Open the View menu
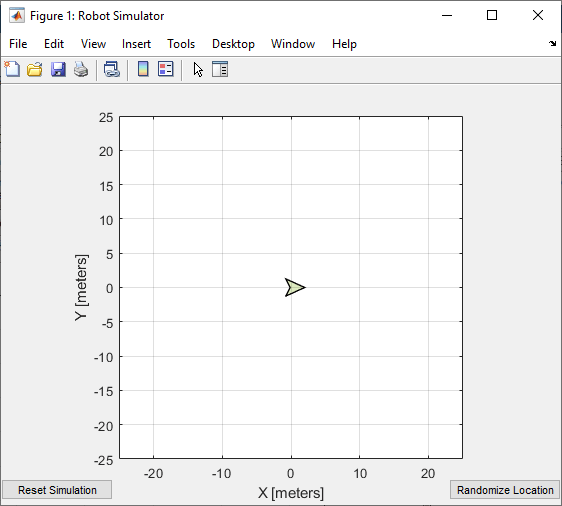Viewport: 562px width, 506px height. tap(93, 44)
